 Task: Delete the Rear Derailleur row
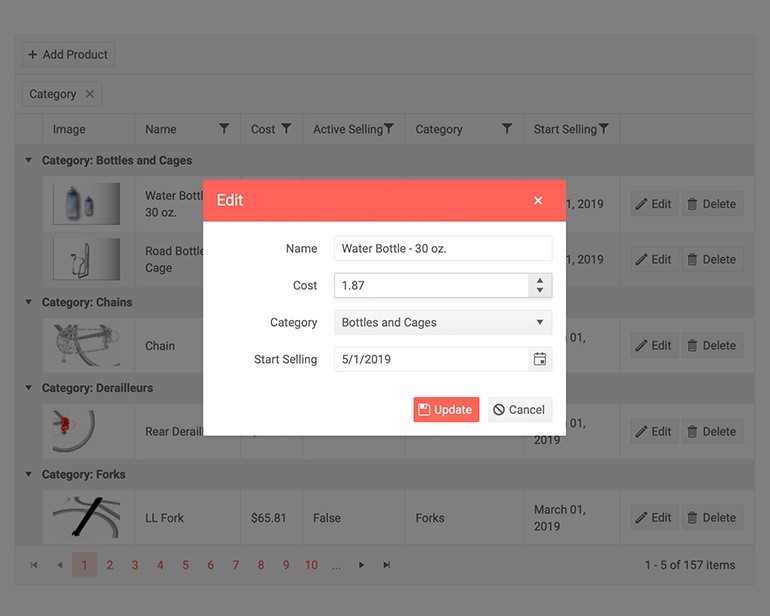[712, 431]
